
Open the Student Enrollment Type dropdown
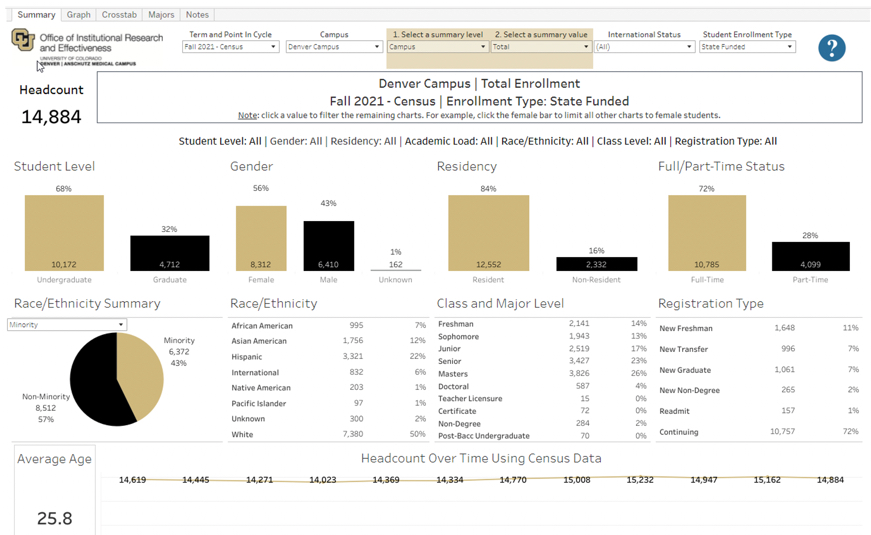tap(747, 47)
